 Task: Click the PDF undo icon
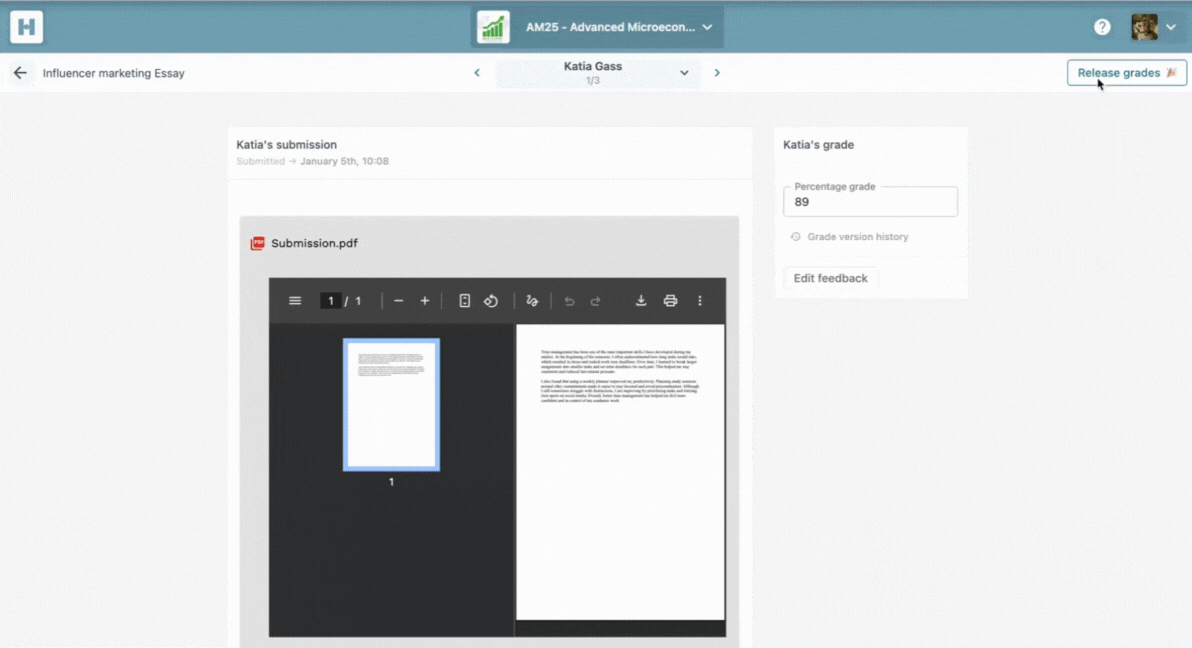click(569, 301)
